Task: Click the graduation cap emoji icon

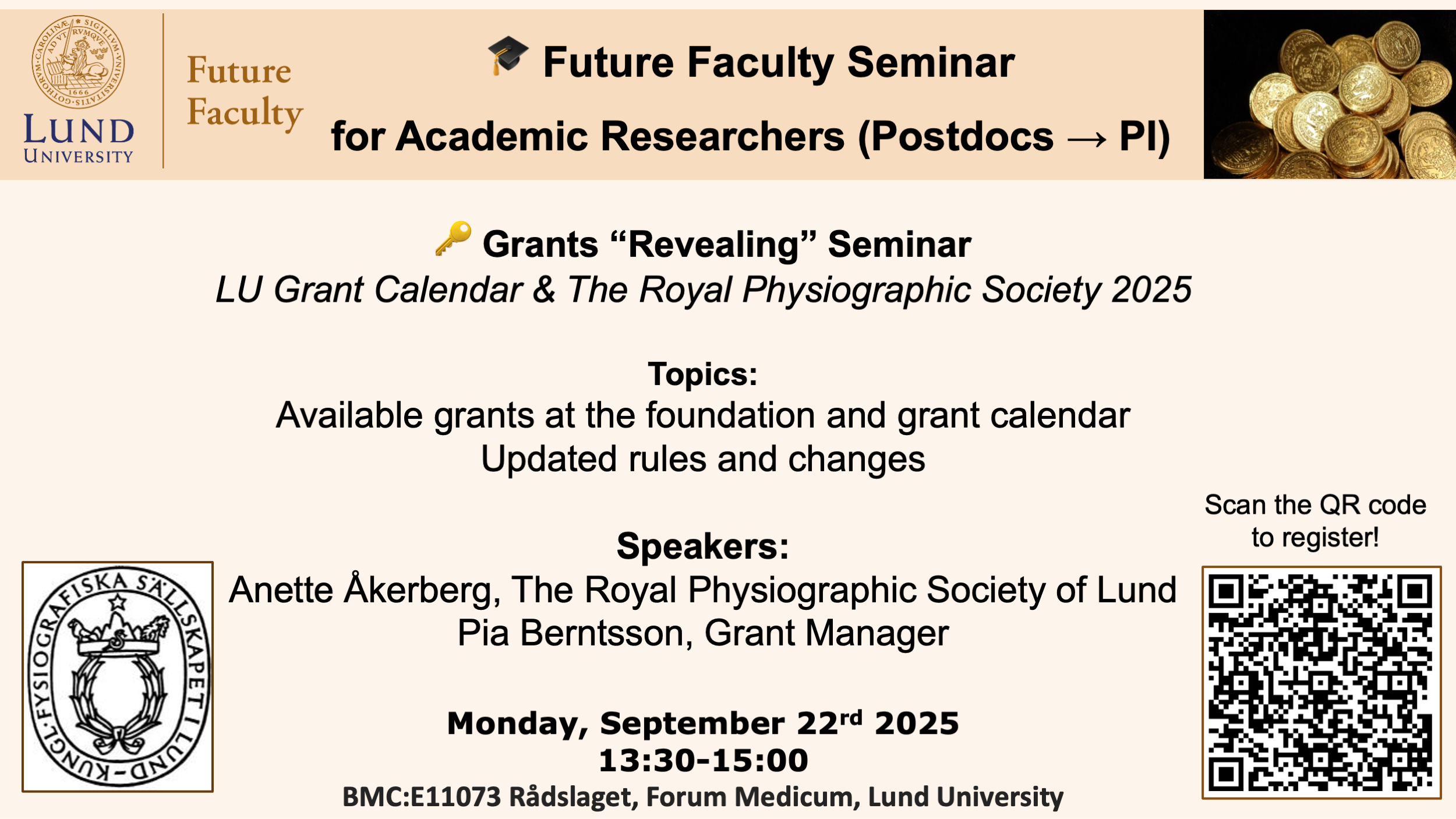Action: [508, 55]
